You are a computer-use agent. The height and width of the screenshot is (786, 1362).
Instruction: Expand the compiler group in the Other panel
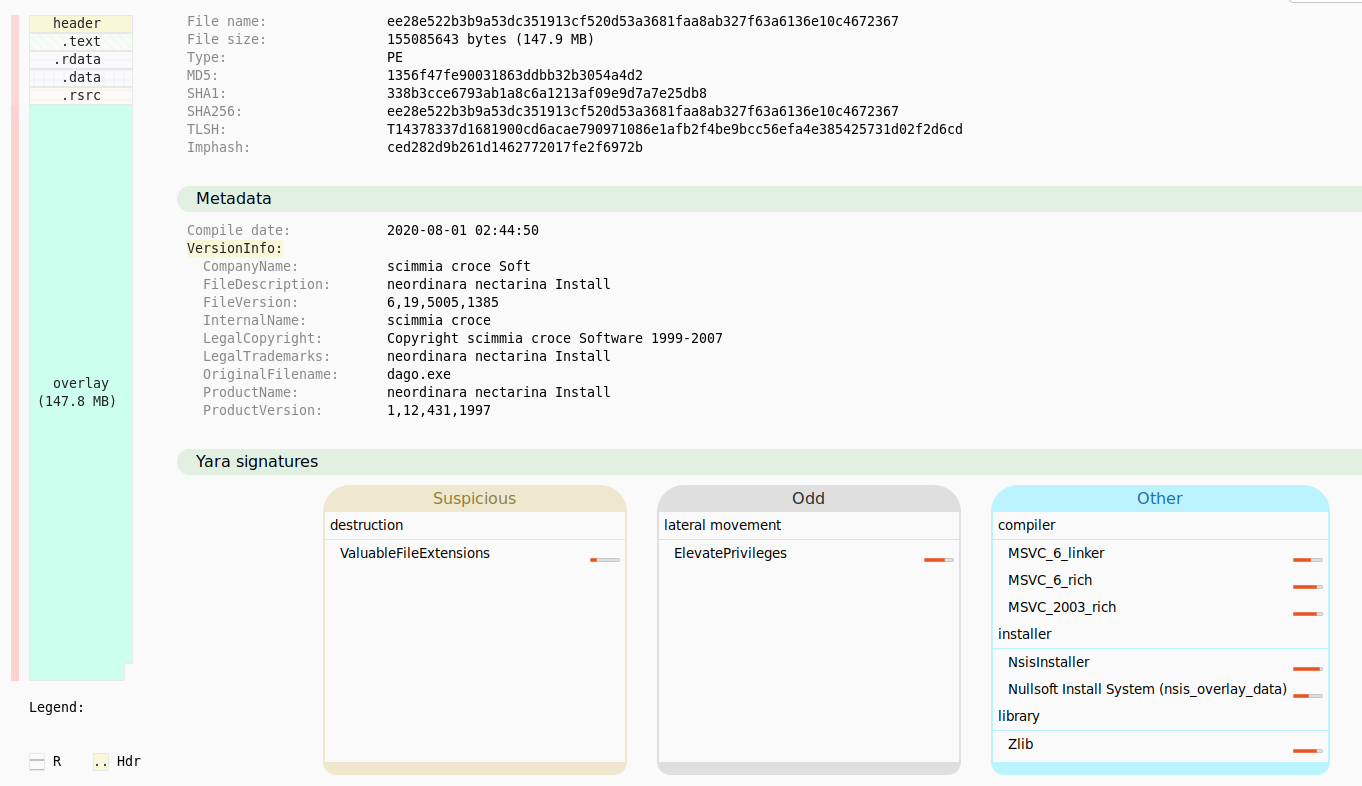pyautogui.click(x=1025, y=524)
